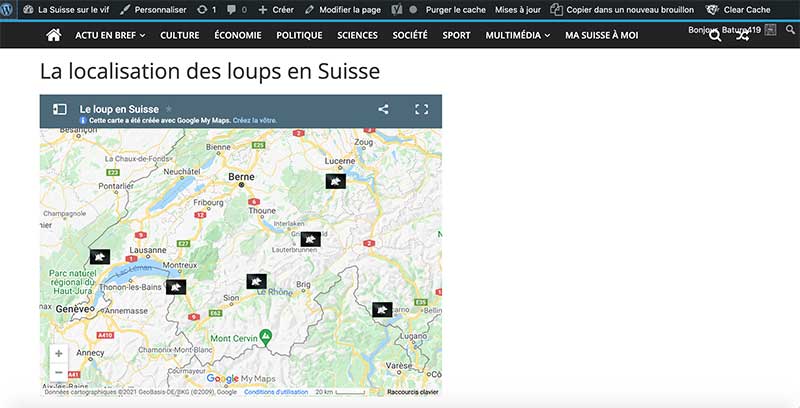Click the green Mont Cervin mountain marker
The height and width of the screenshot is (408, 800).
pos(265,336)
